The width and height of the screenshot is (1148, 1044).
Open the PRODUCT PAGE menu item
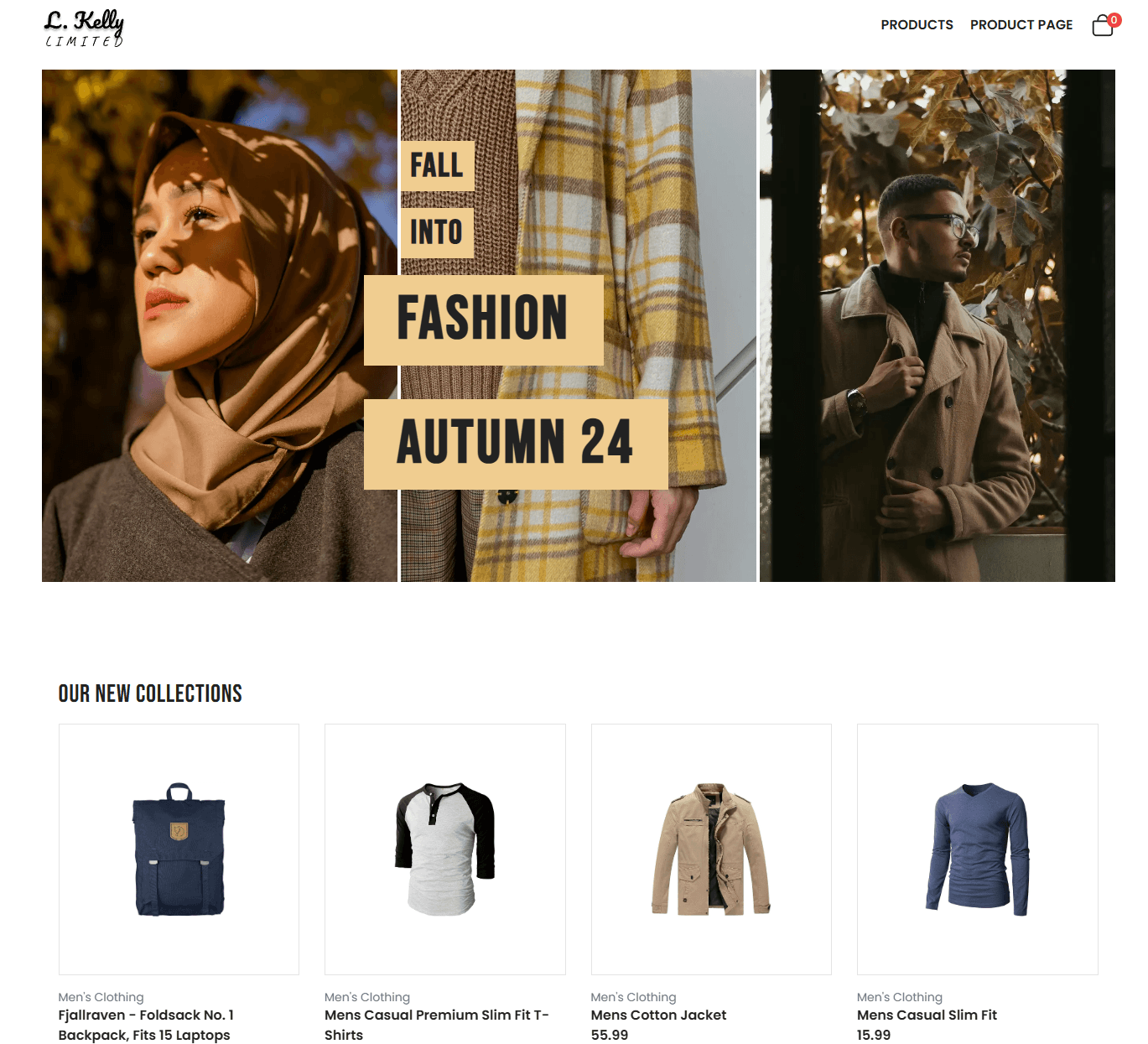(x=1021, y=24)
